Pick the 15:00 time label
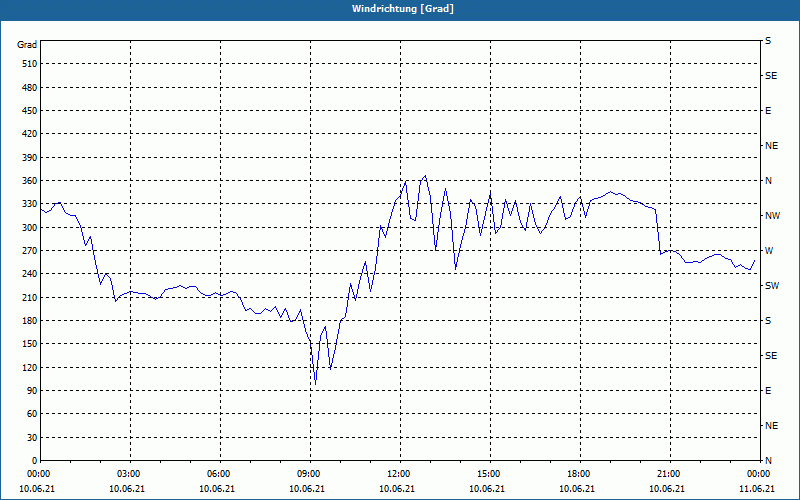800x500 pixels. [490, 474]
